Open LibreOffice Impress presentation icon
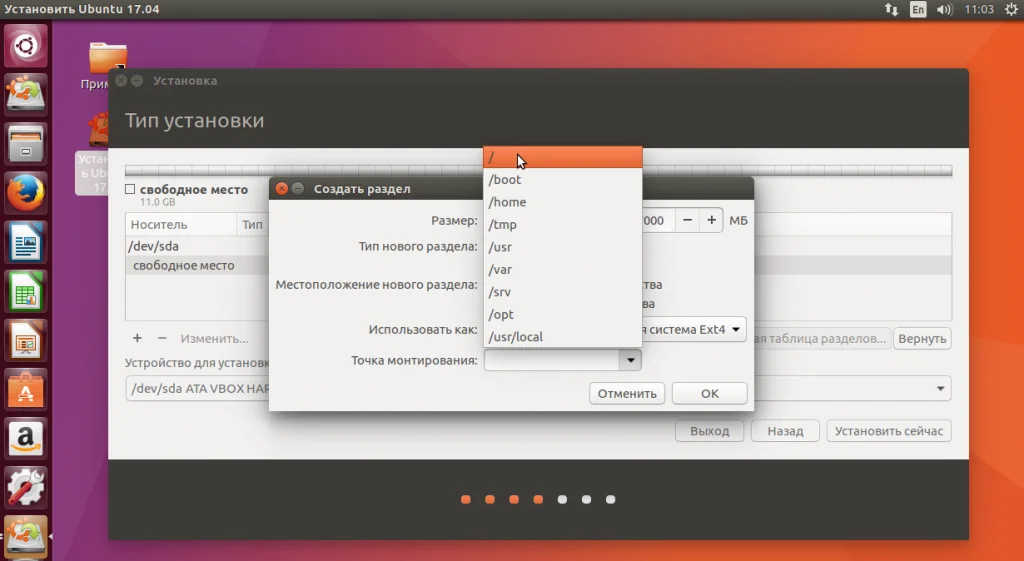Image resolution: width=1024 pixels, height=561 pixels. [25, 340]
